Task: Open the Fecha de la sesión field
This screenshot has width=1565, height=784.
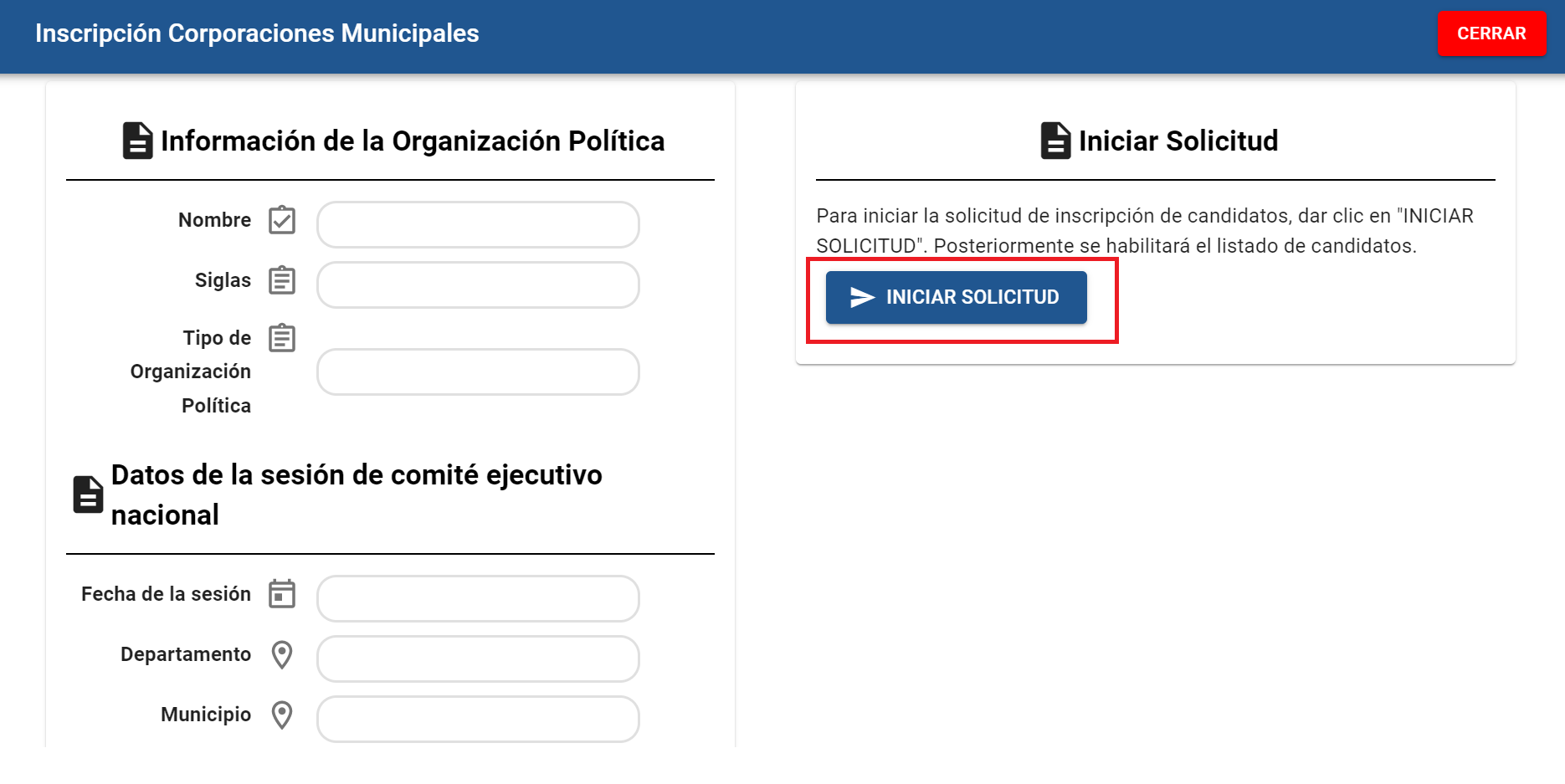Action: point(478,598)
